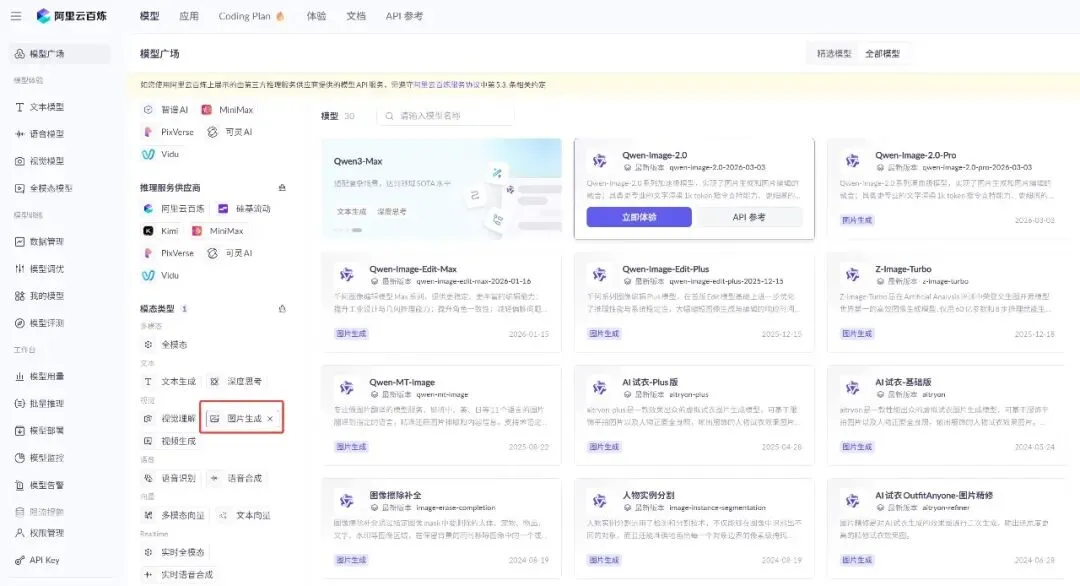1080x586 pixels.
Task: Click API 参考 on the Qwen-Image-2.0 card
Action: (749, 217)
